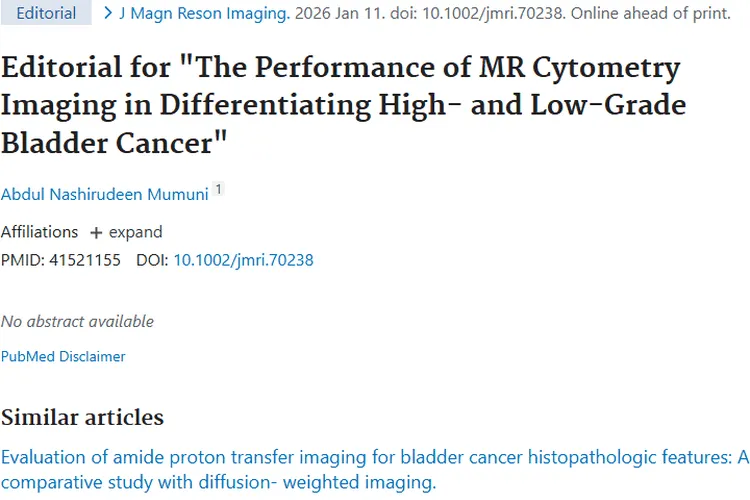750x500 pixels.
Task: Click the chevron arrow beside Editorial badge
Action: 108,14
